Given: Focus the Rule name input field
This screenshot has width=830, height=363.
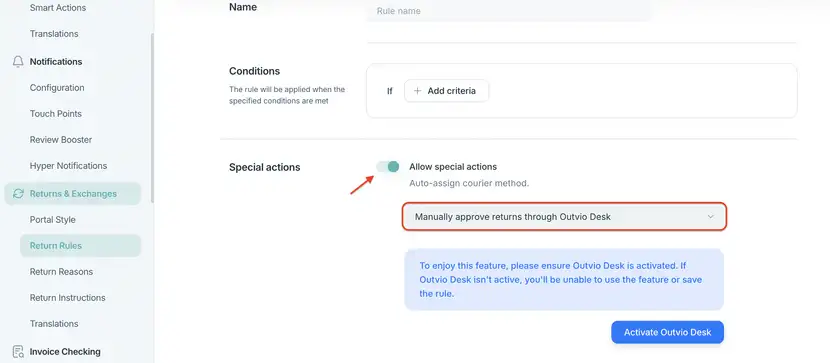Looking at the screenshot, I should point(508,11).
